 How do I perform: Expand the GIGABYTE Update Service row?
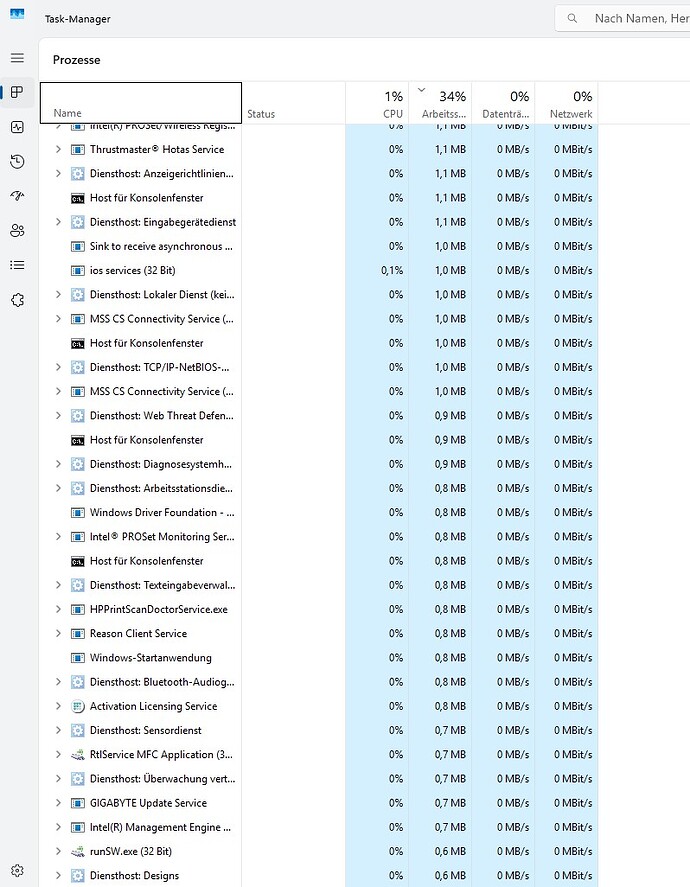click(x=58, y=803)
